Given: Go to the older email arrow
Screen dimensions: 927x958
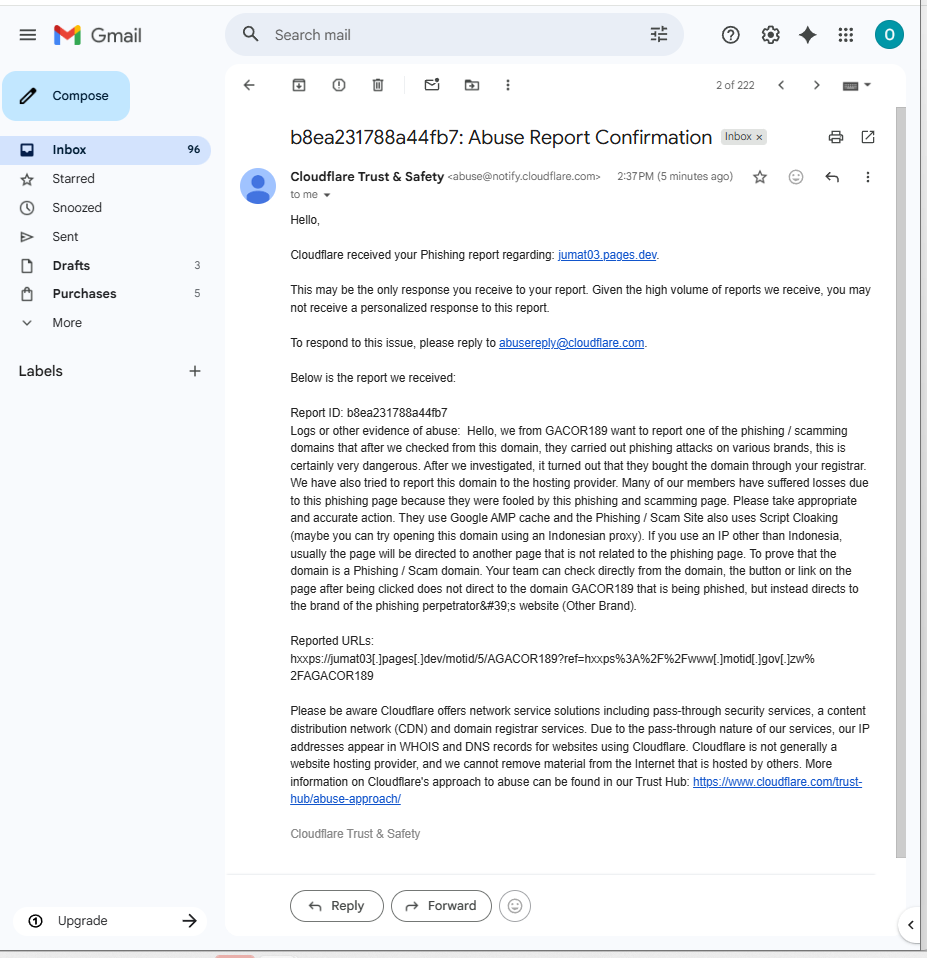Looking at the screenshot, I should [816, 85].
